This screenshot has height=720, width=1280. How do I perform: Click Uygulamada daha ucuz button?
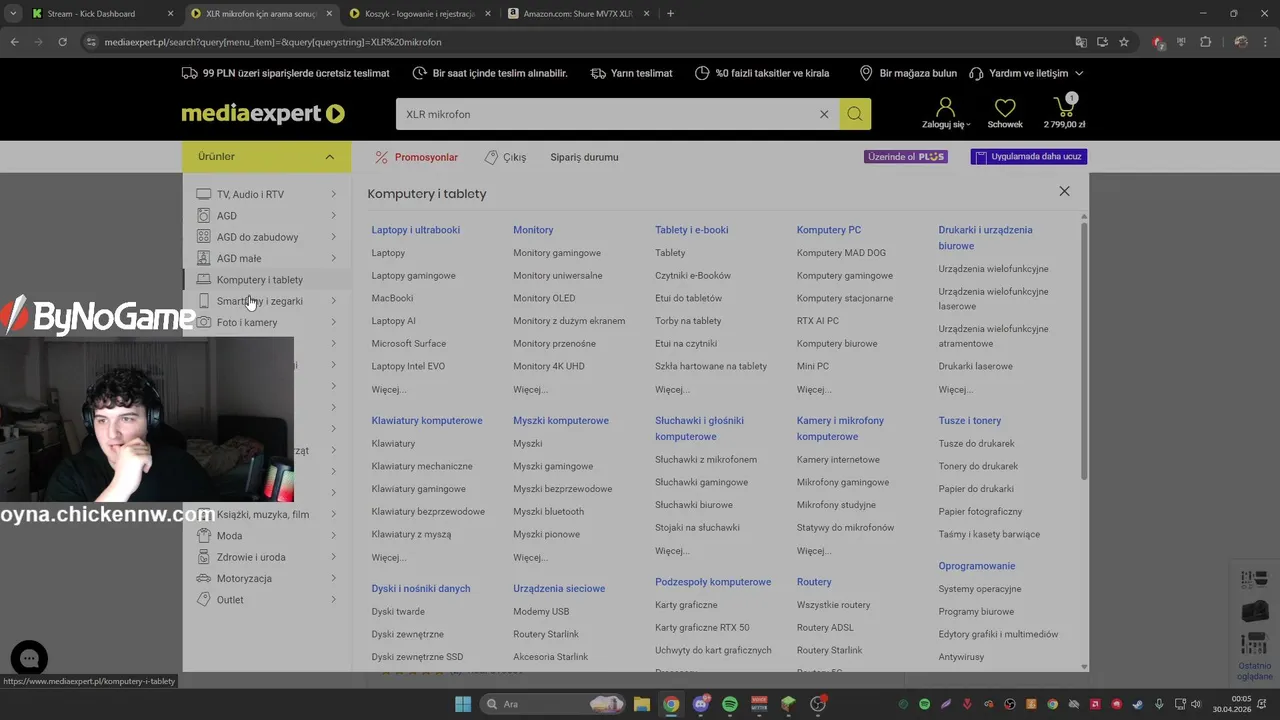coord(1029,157)
